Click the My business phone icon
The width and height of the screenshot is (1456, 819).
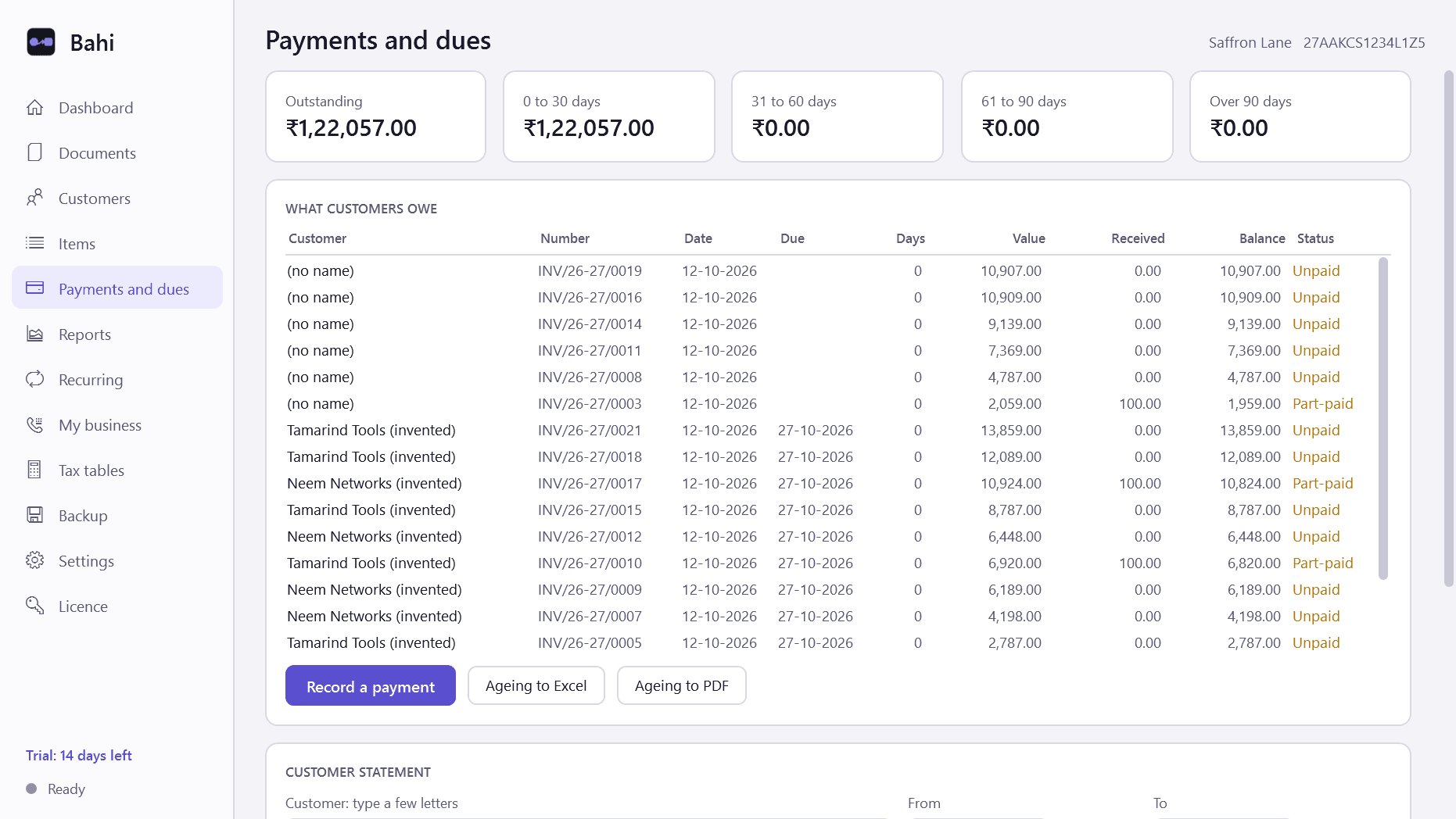[x=34, y=424]
